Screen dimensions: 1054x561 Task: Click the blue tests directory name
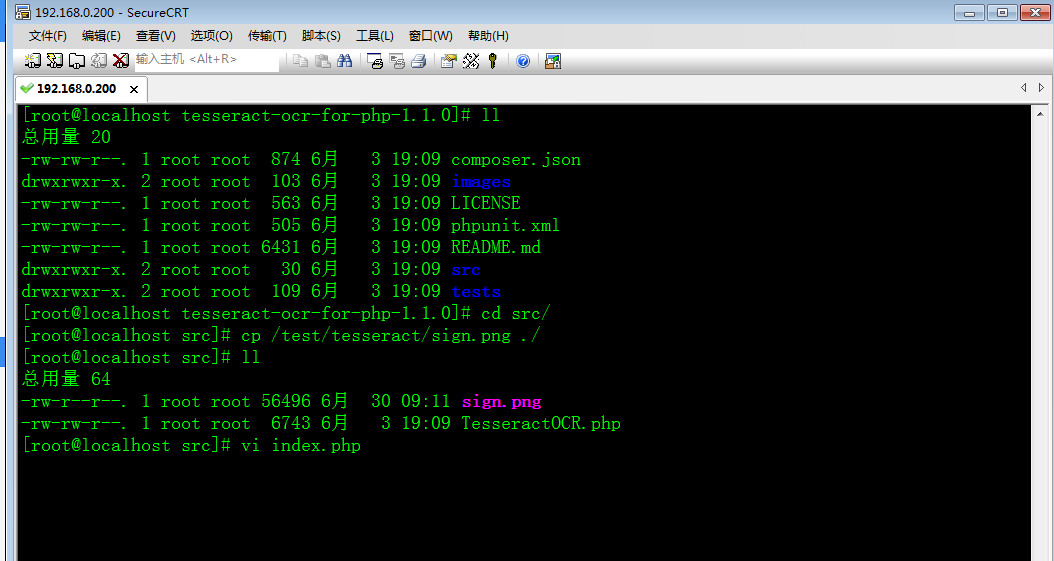pos(476,292)
